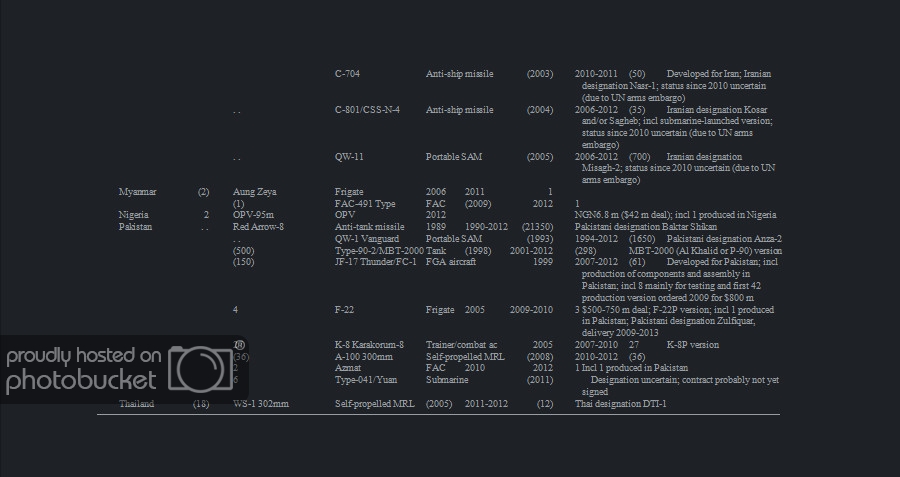The height and width of the screenshot is (477, 900).
Task: Click the '(700)' delivered count
Action: tap(639, 157)
